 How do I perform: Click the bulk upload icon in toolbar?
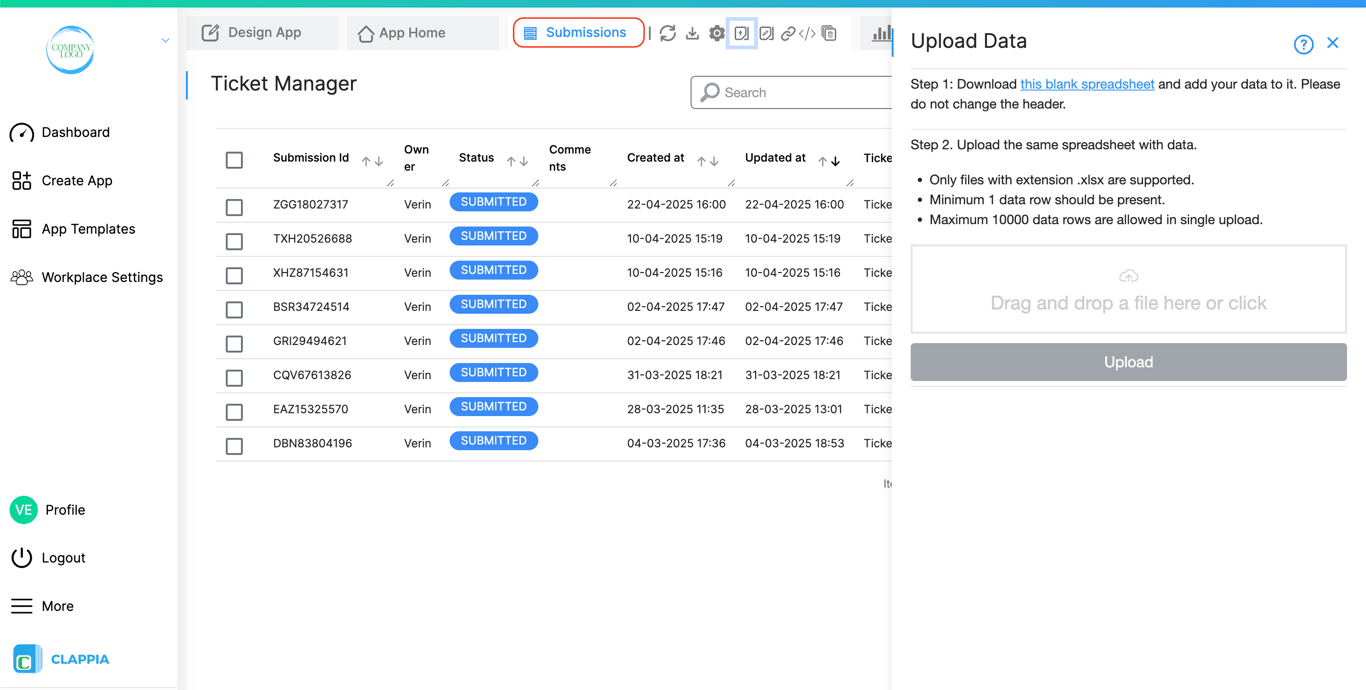[741, 33]
